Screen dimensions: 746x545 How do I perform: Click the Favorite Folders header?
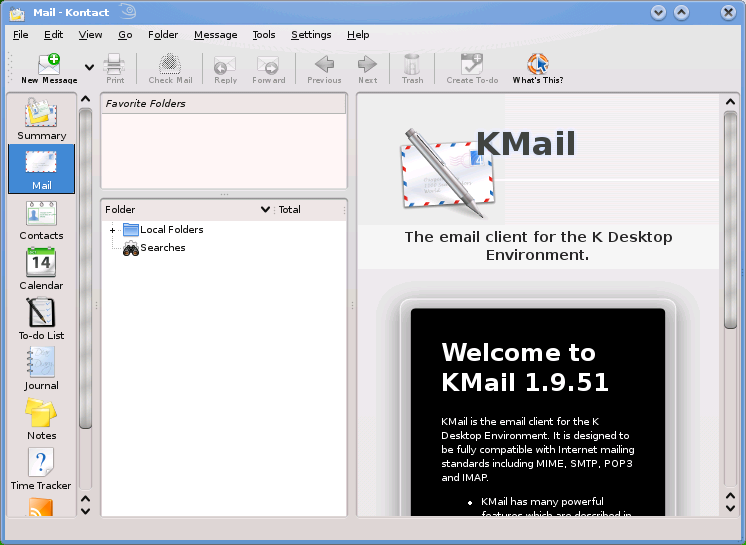point(223,103)
